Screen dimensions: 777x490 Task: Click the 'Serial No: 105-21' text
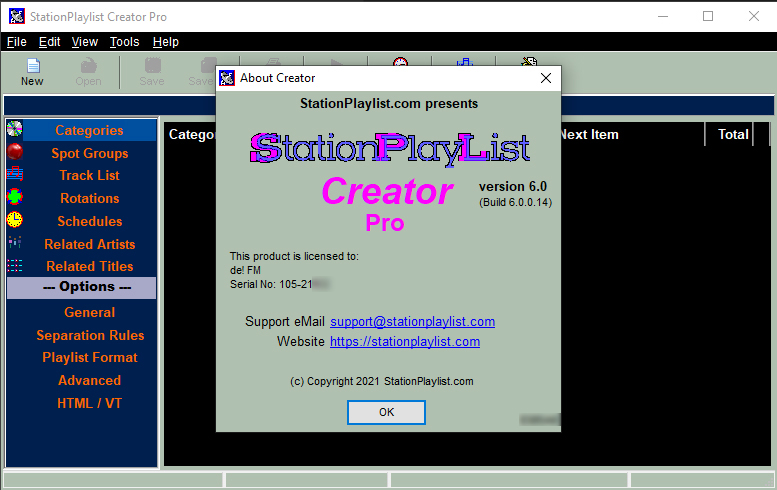pos(271,284)
